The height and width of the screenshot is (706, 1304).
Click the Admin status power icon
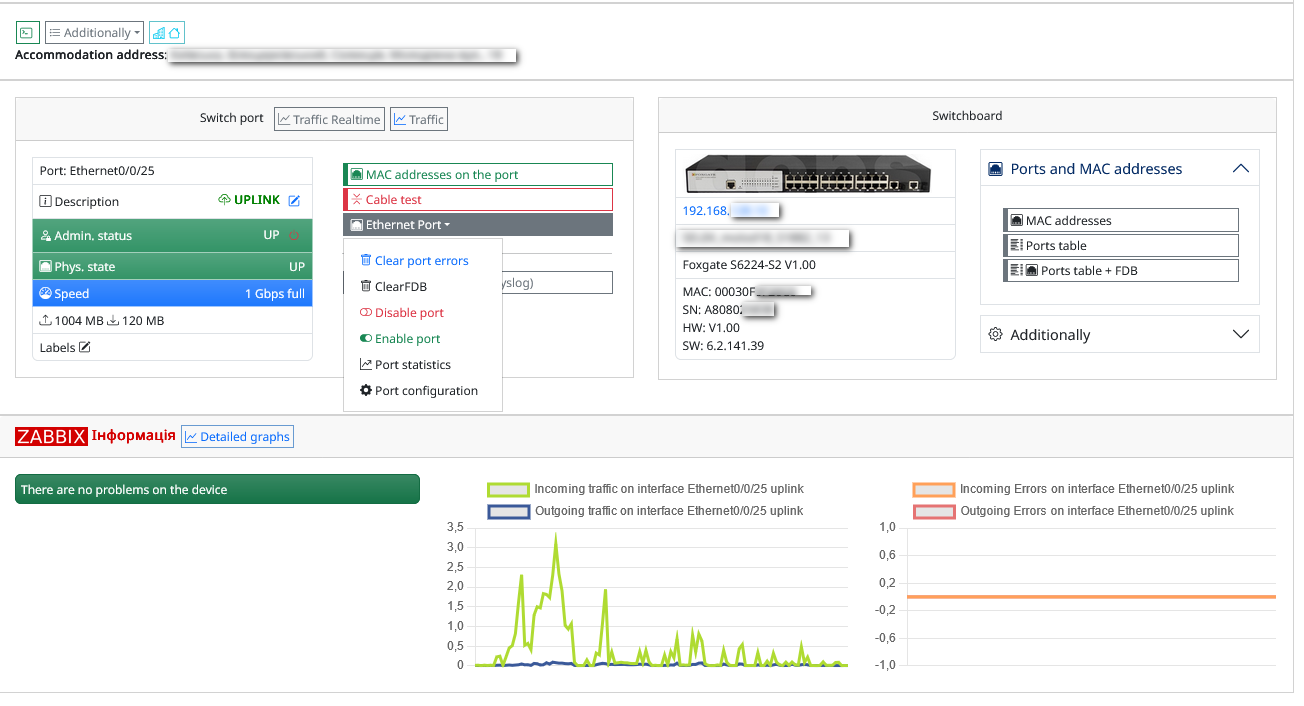[x=294, y=236]
